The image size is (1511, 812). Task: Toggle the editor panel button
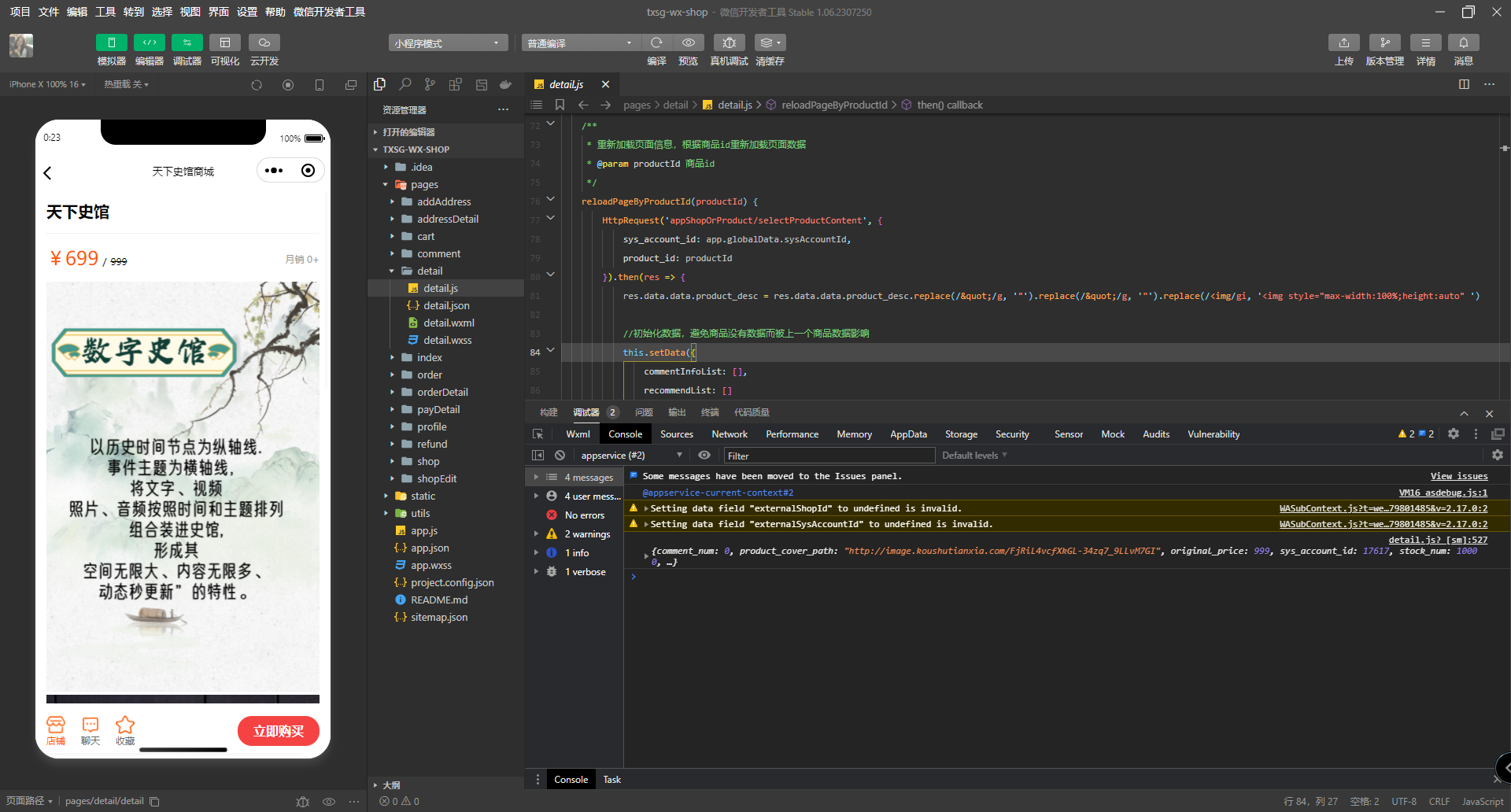pos(149,42)
